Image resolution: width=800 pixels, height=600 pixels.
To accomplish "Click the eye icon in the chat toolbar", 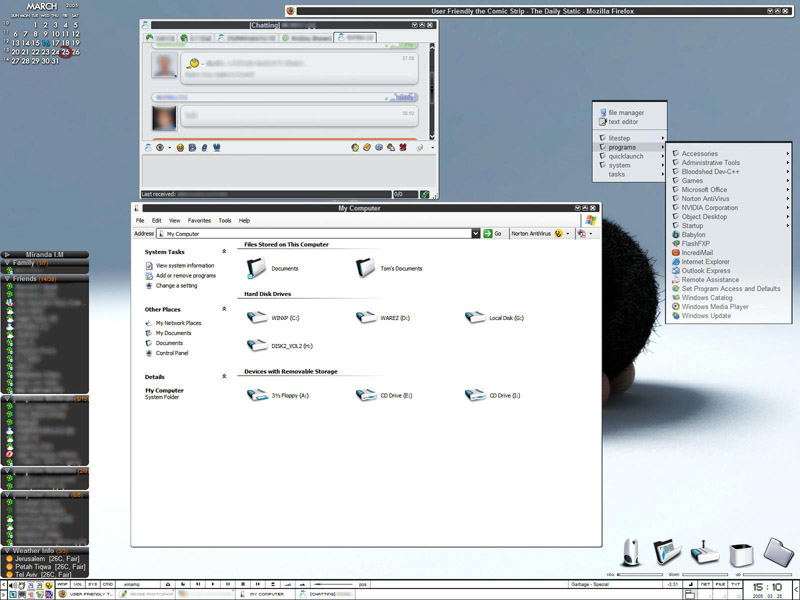I will 160,148.
